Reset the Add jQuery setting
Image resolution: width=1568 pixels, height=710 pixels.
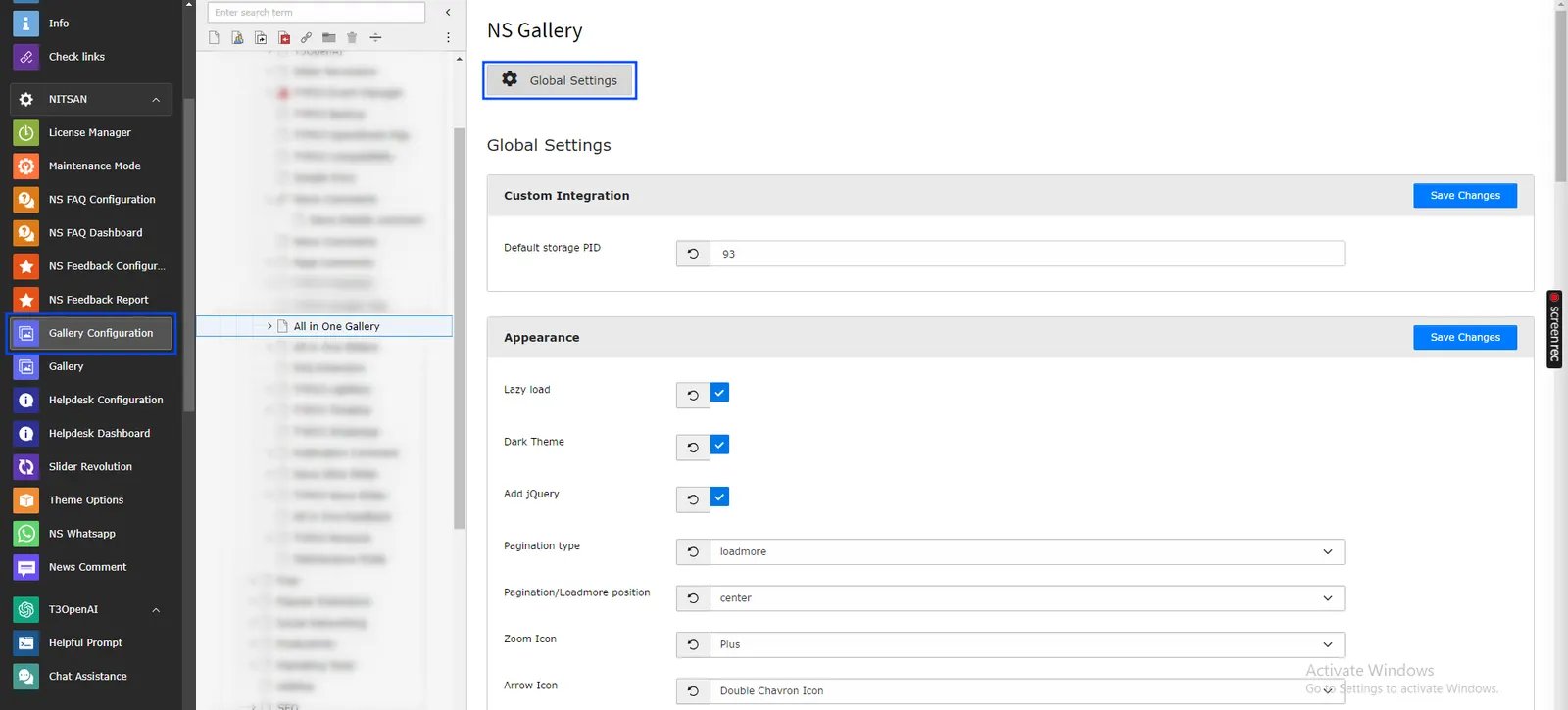tap(693, 499)
